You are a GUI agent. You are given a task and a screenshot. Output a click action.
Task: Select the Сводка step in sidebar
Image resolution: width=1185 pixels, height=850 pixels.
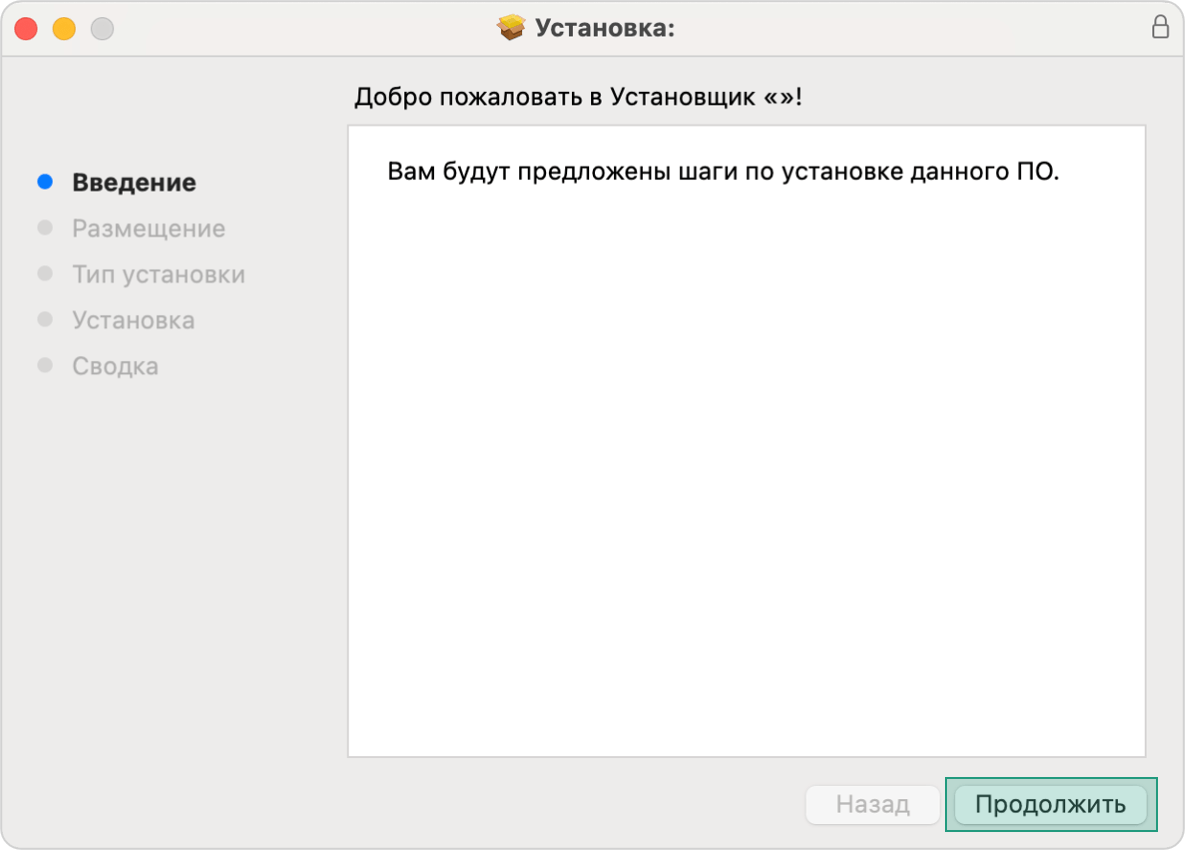116,366
